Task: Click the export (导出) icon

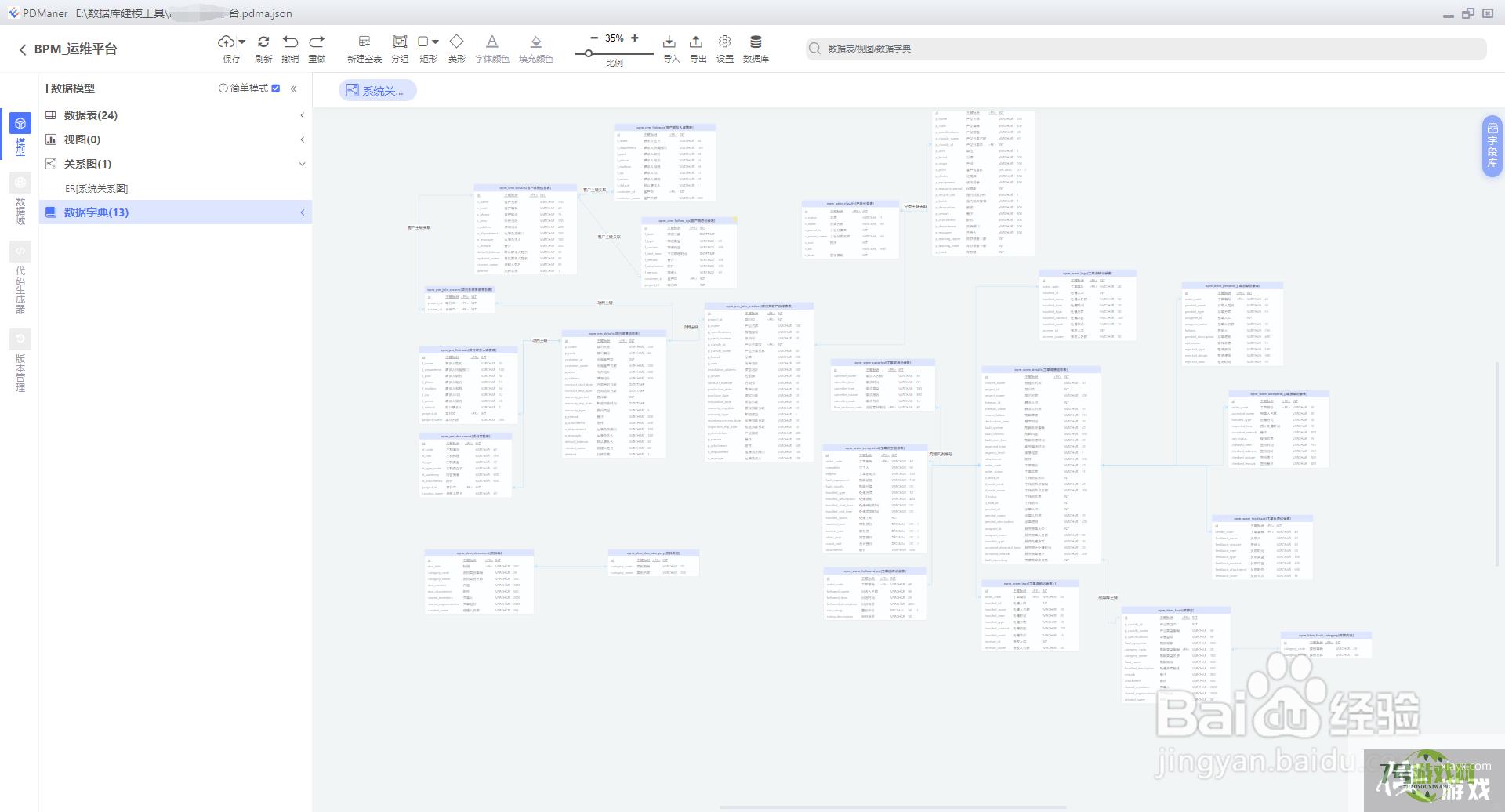Action: pos(696,42)
